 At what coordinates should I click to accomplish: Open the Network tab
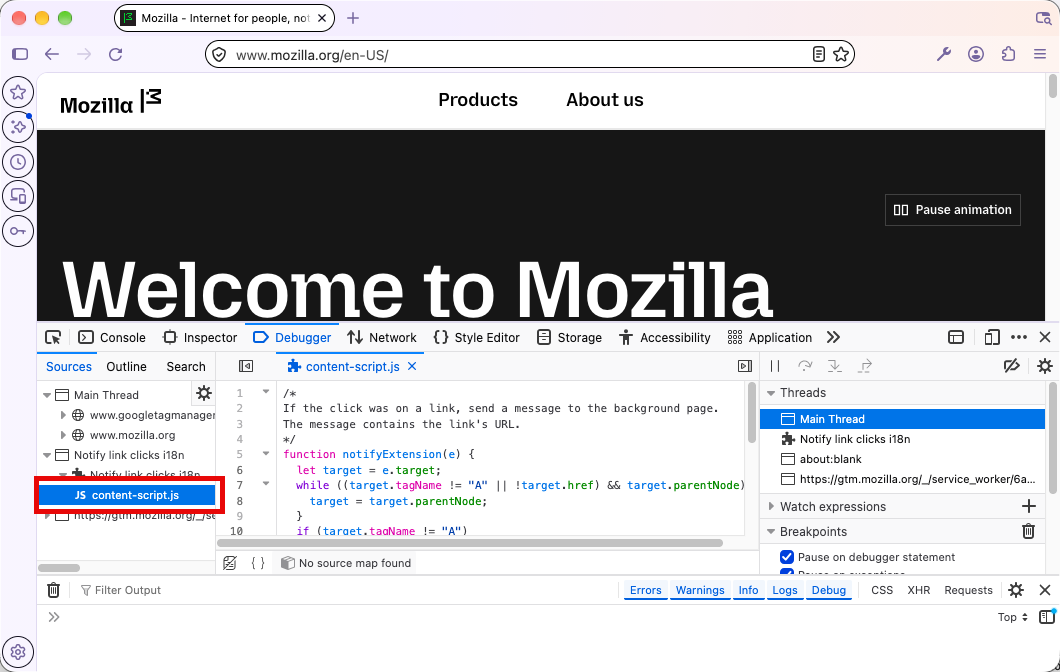pos(382,337)
